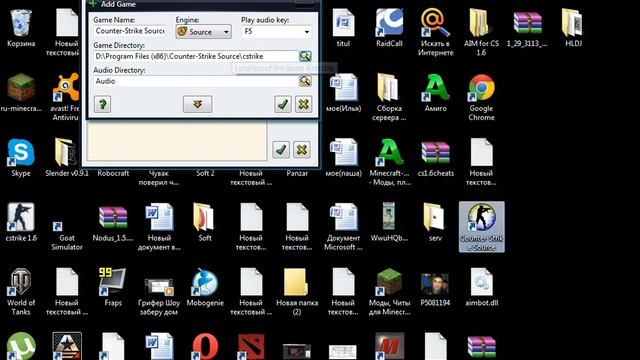Launch Opera browser shortcut
The image size is (640, 360).
(205, 347)
